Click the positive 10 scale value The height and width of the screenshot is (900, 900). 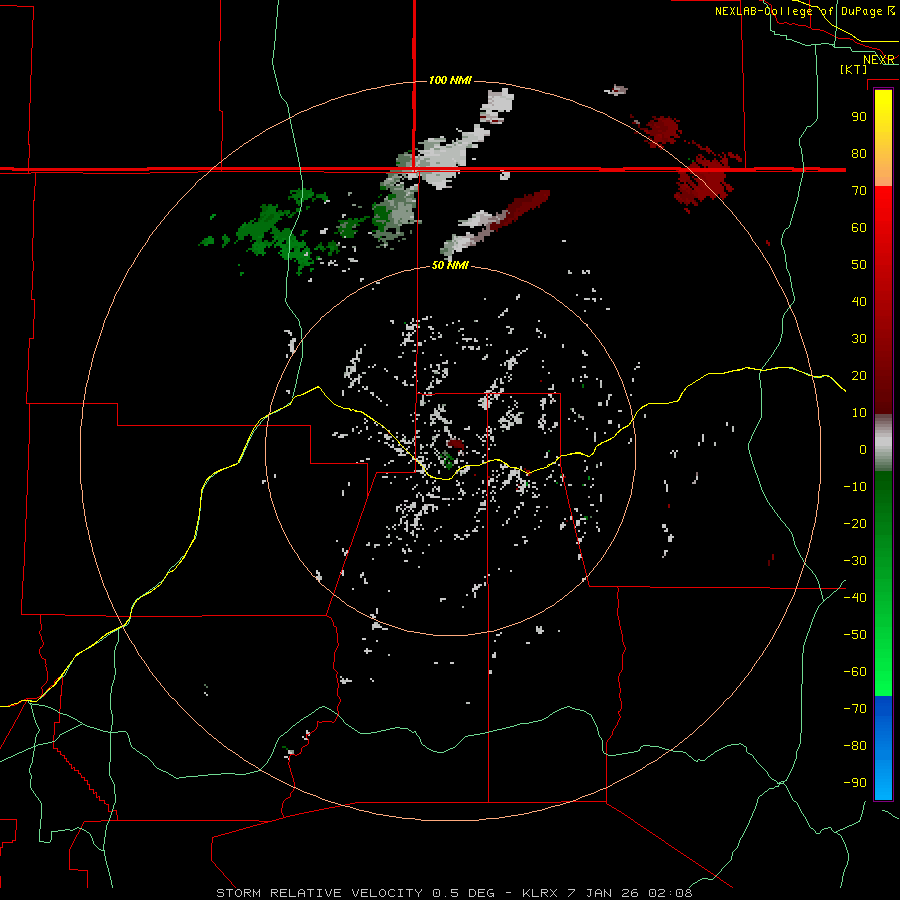click(x=859, y=413)
